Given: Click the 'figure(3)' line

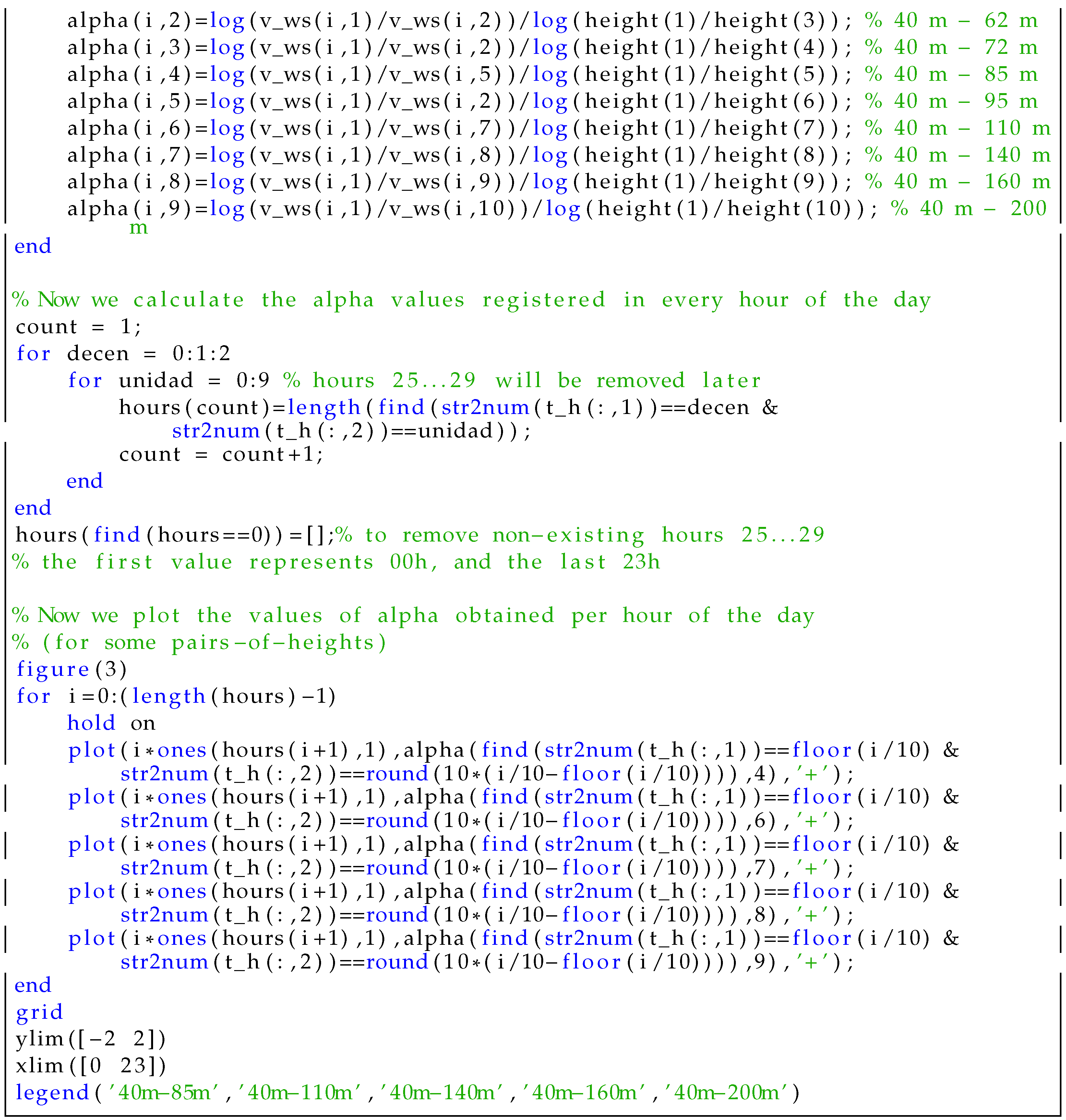Looking at the screenshot, I should click(x=72, y=670).
